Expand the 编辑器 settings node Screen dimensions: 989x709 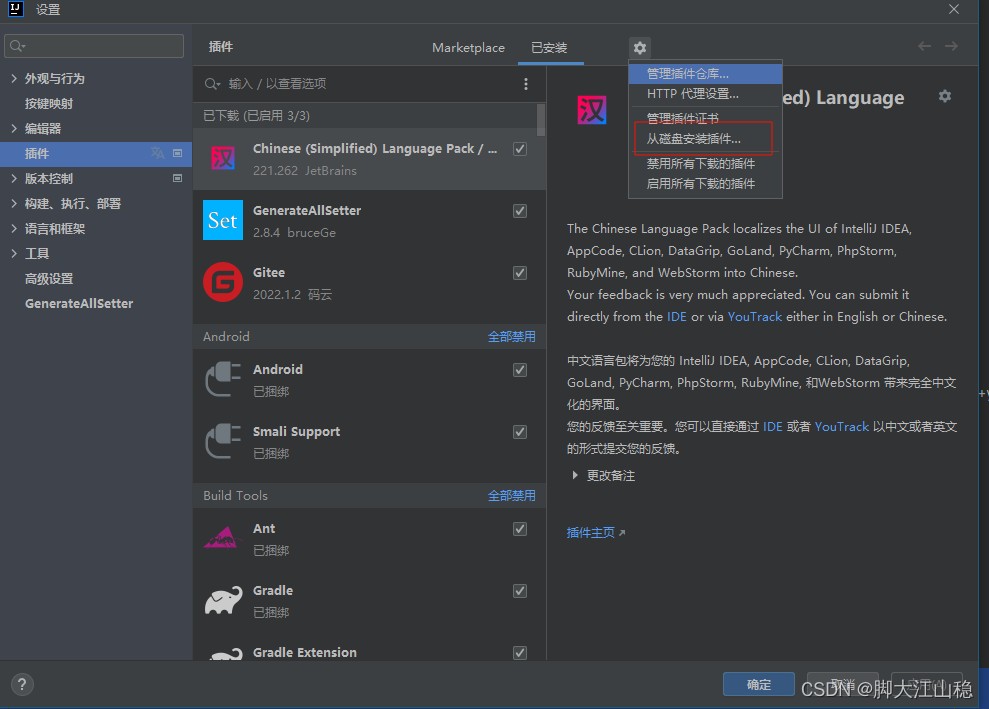[14, 128]
